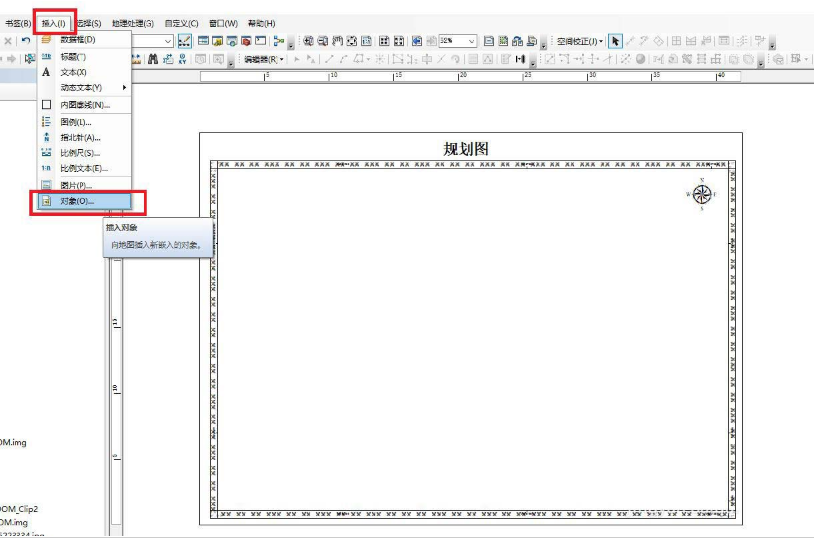Click the H split tool icon
814x540 pixels.
520,59
